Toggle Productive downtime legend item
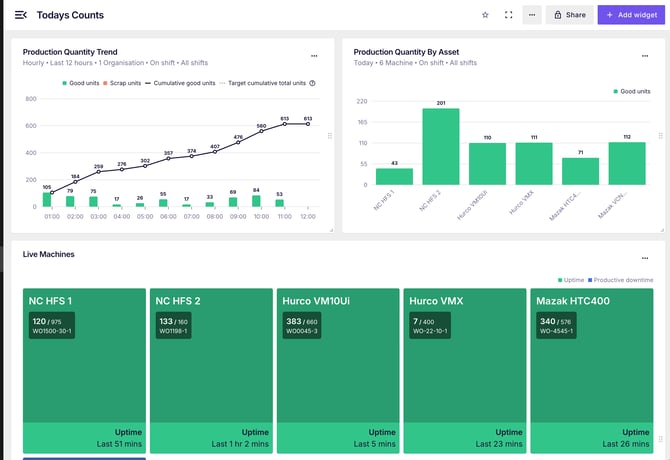Image resolution: width=670 pixels, height=460 pixels. [x=620, y=280]
